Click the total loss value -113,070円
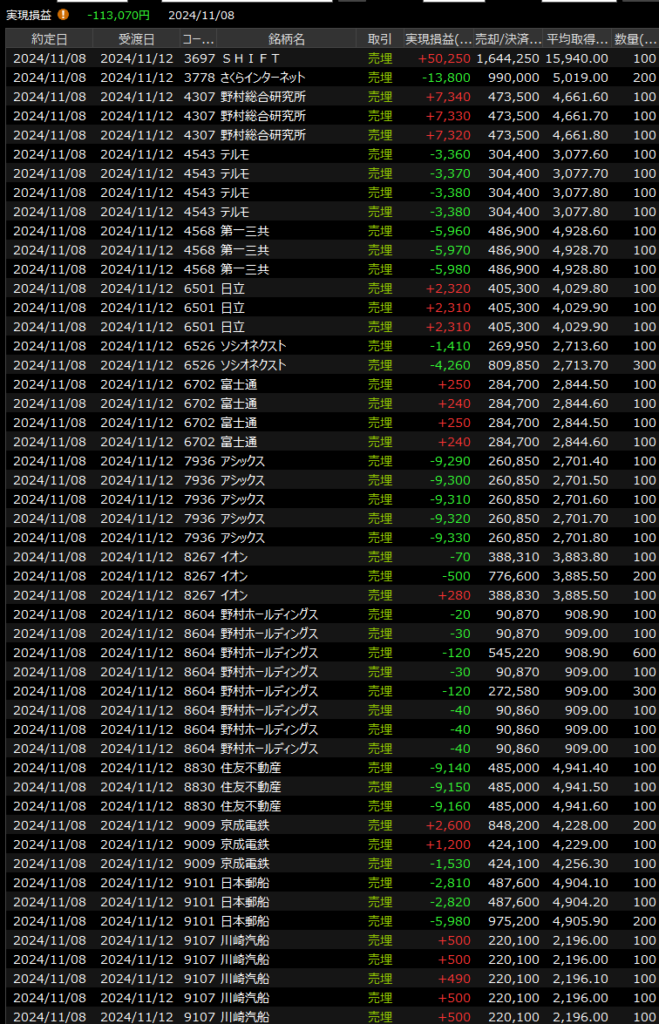 pos(118,15)
